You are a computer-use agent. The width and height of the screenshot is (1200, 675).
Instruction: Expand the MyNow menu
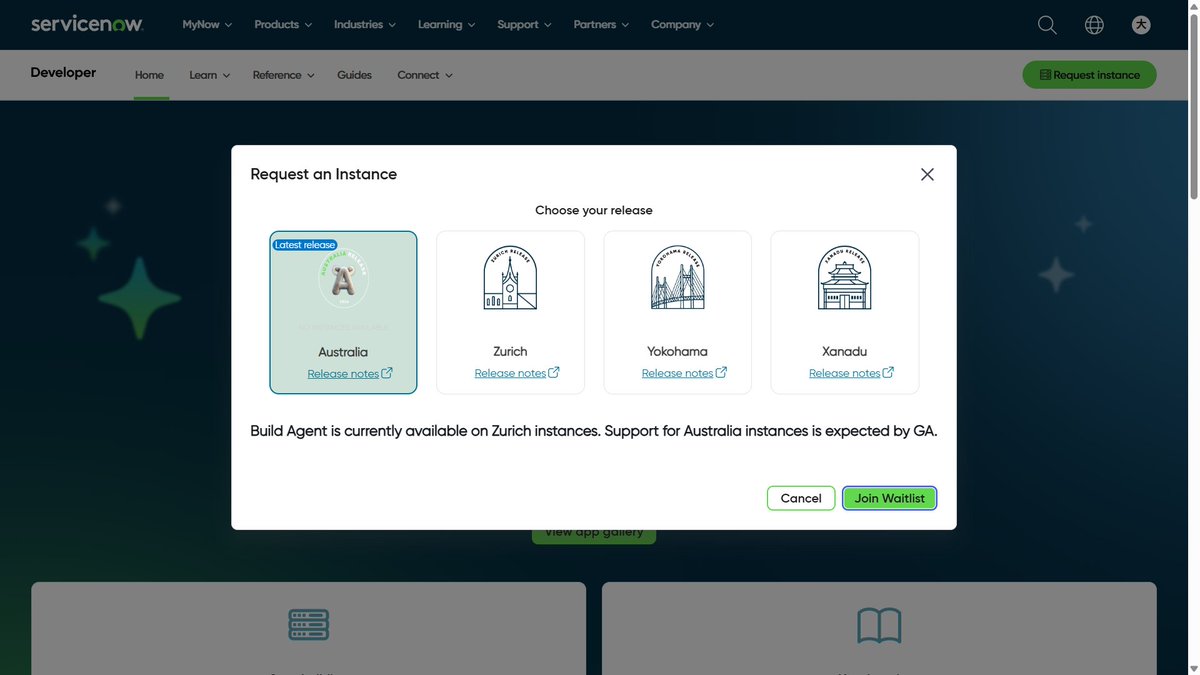[207, 25]
